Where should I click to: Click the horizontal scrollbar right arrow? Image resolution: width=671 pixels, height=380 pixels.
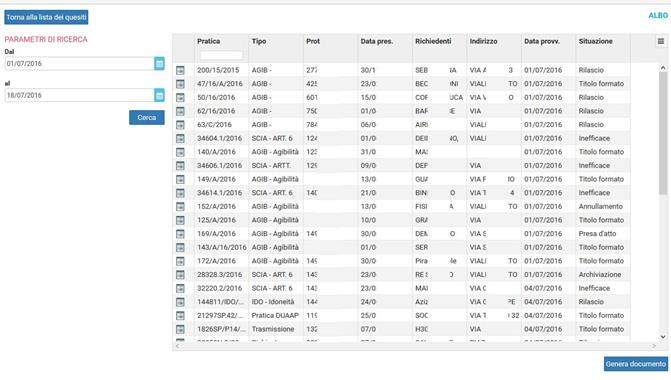pyautogui.click(x=654, y=346)
